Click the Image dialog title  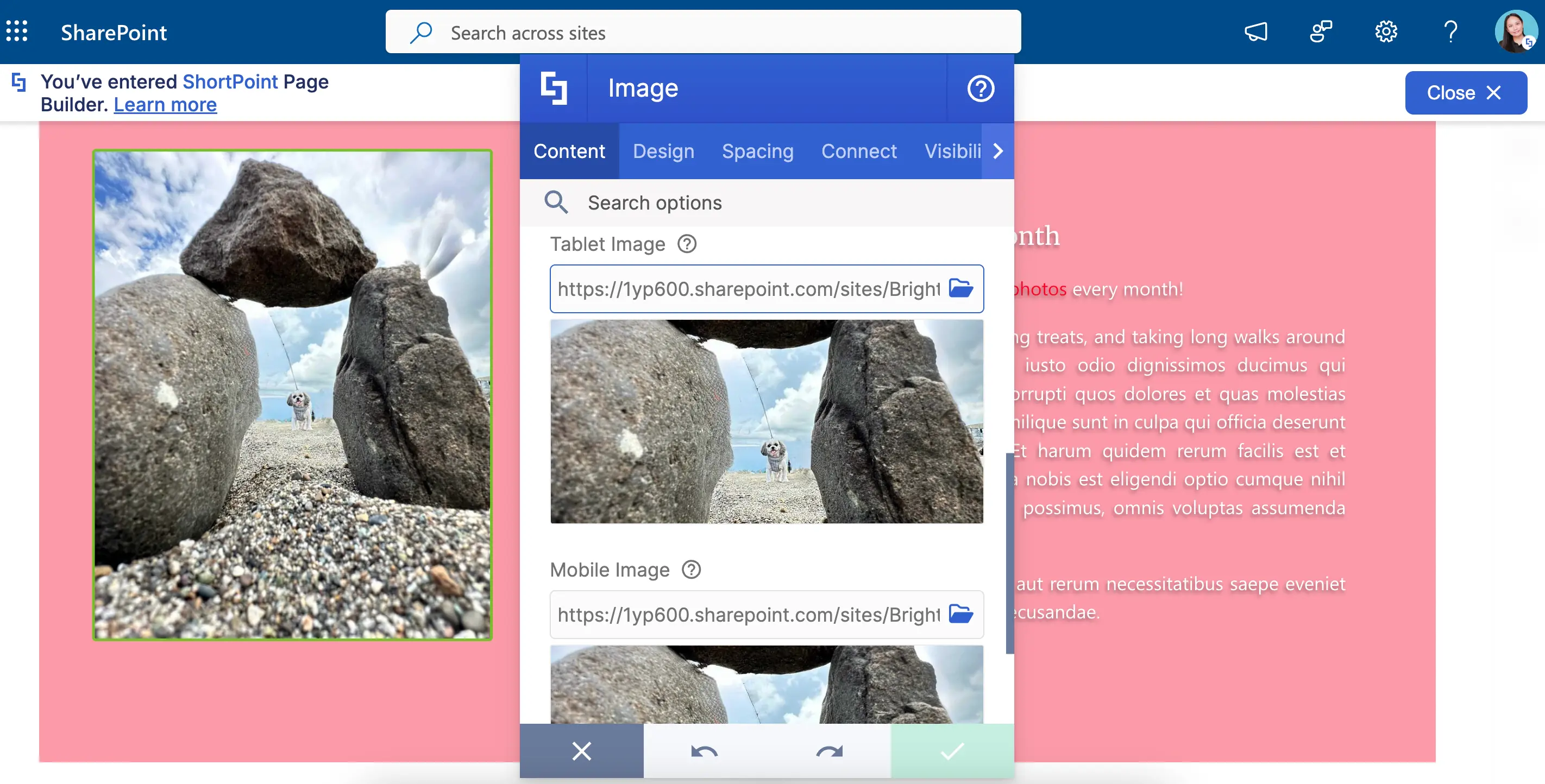pos(643,88)
